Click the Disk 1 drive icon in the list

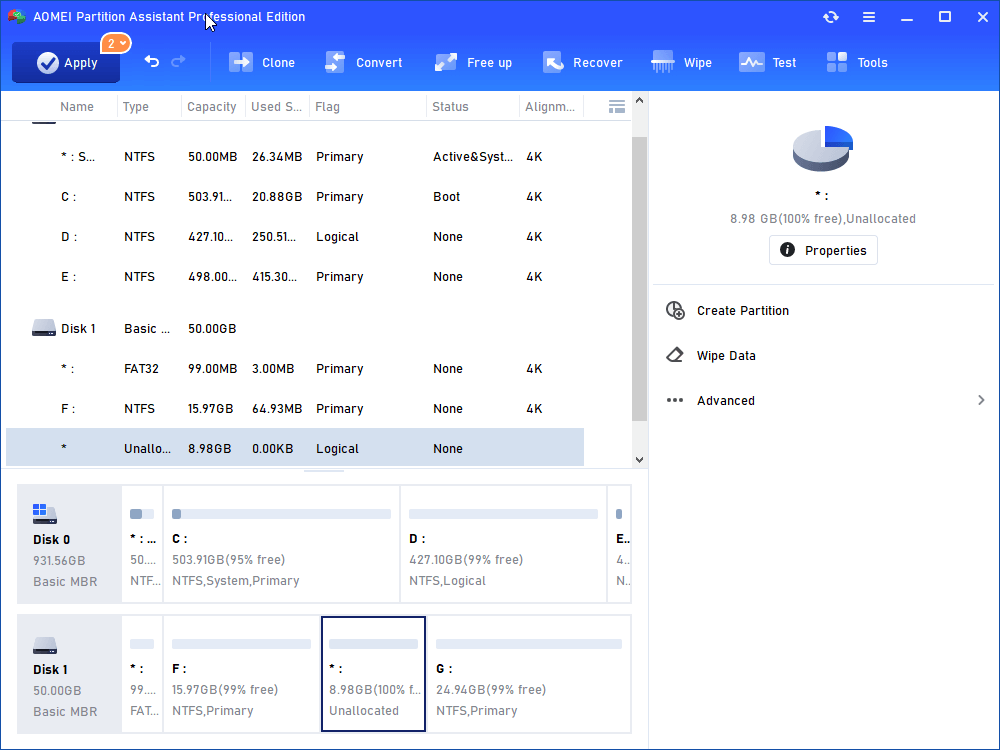[x=44, y=328]
